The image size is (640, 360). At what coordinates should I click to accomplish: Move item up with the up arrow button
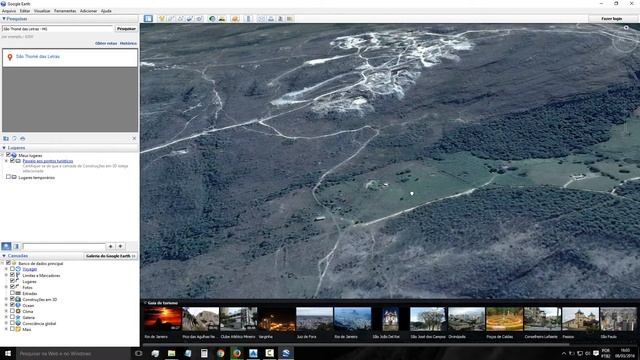(111, 246)
